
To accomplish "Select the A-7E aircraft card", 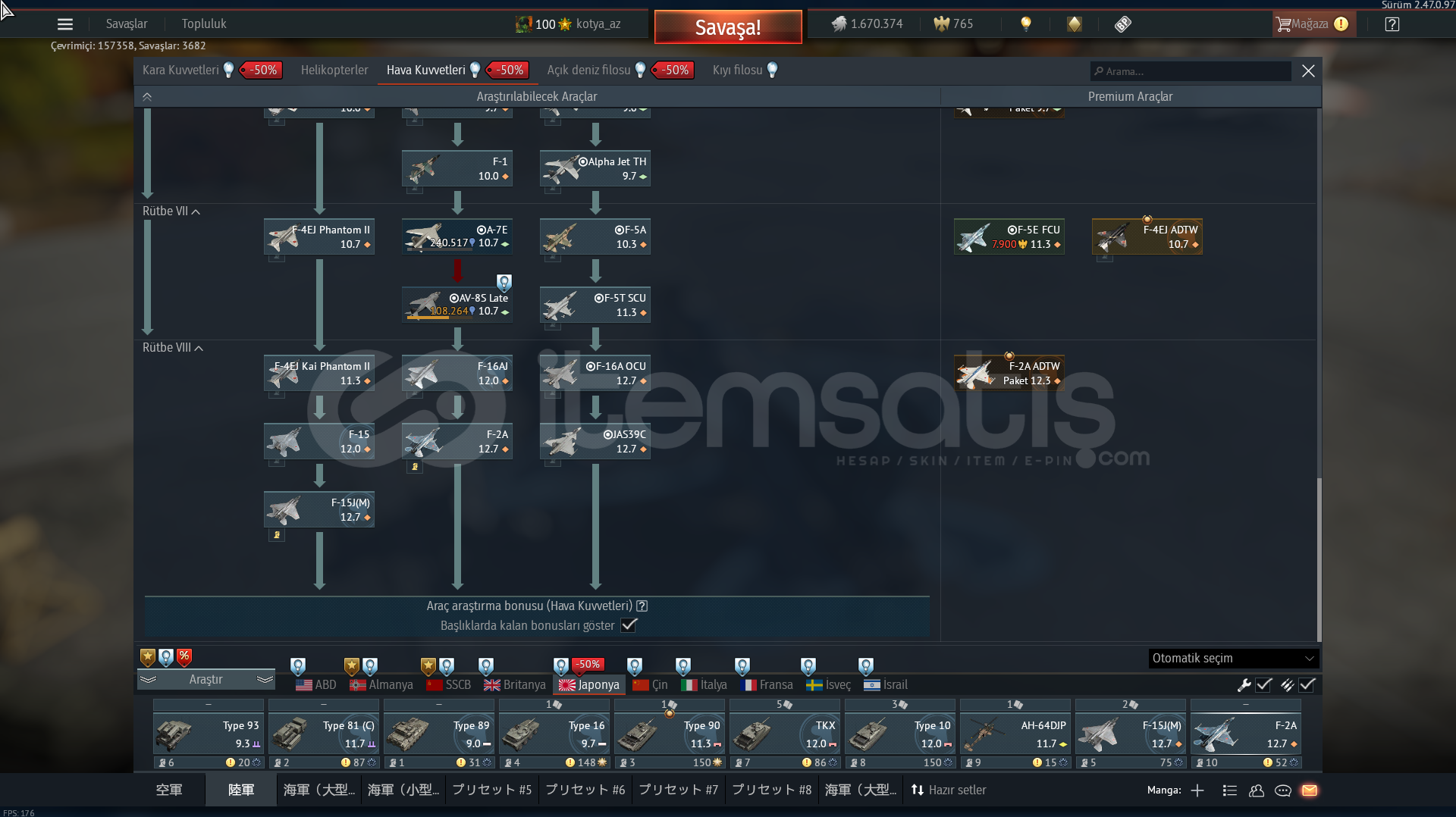I will coord(457,236).
